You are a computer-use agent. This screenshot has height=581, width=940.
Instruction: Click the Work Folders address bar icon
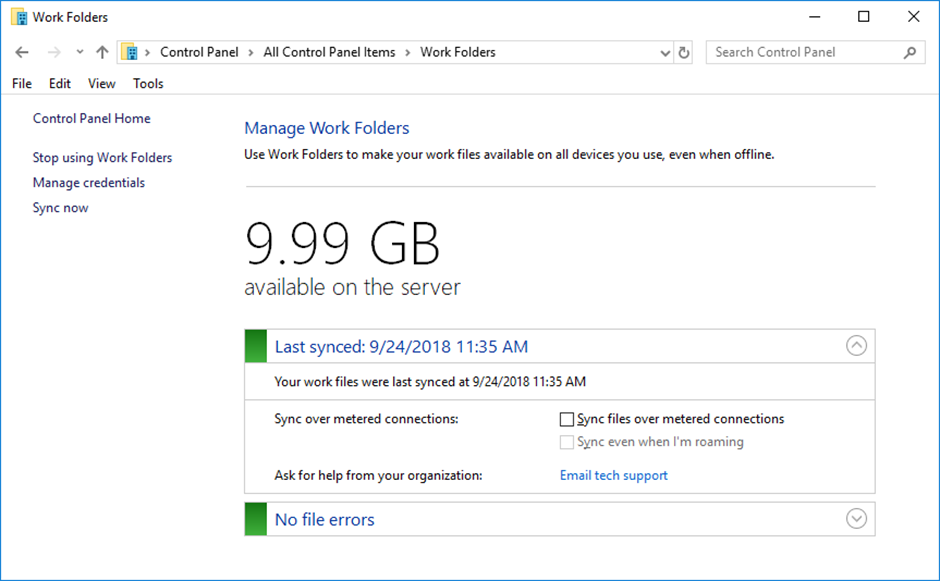click(130, 52)
